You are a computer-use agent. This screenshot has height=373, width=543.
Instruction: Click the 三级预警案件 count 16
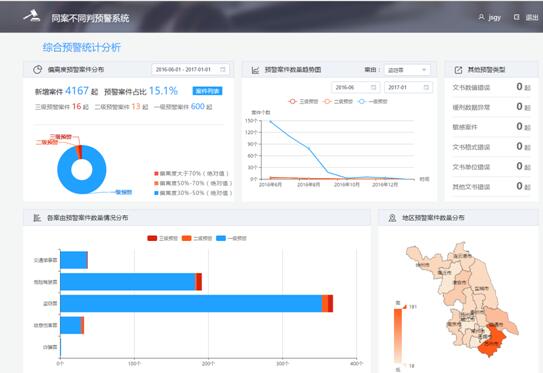click(x=77, y=106)
